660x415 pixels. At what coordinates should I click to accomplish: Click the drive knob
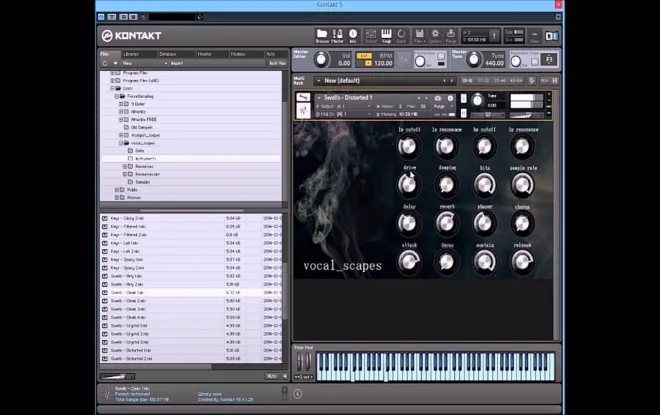tap(408, 184)
